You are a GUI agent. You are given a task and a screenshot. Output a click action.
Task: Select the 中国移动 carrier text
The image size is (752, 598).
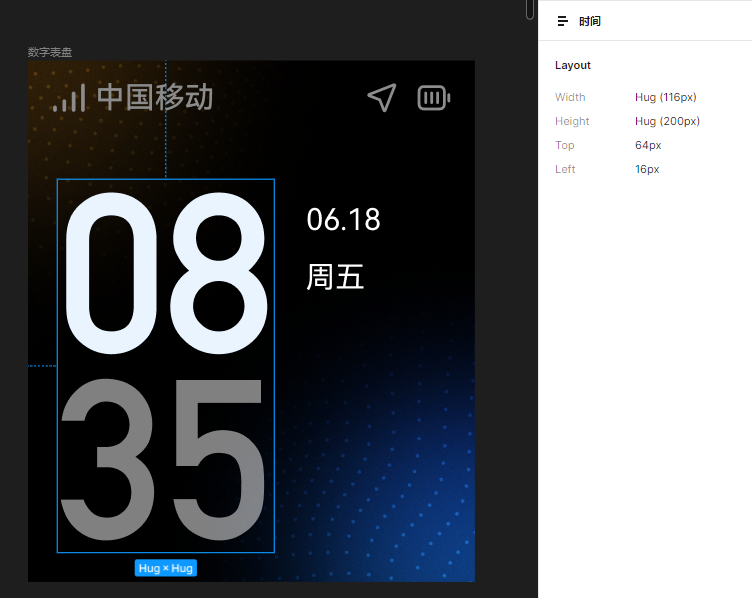coord(155,97)
